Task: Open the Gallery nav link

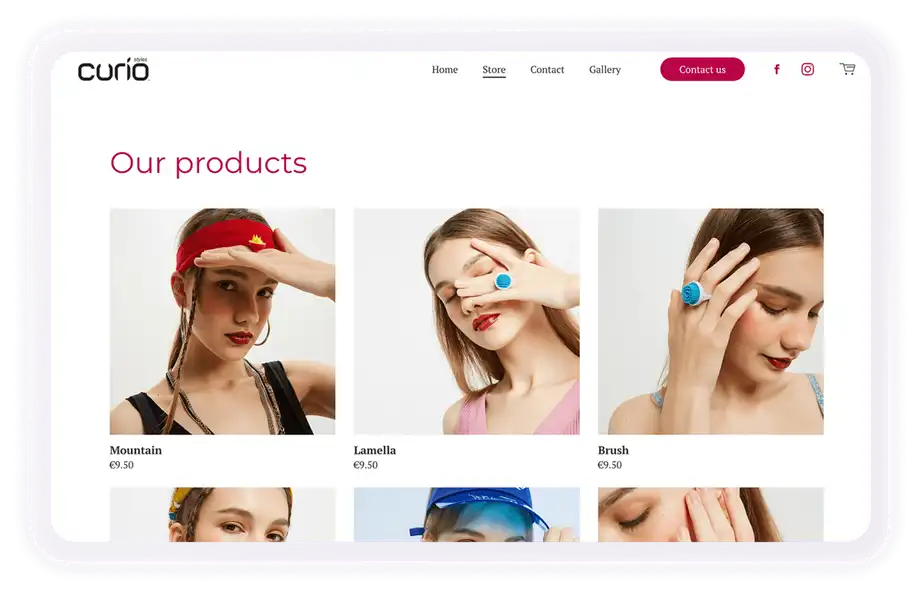Action: point(605,69)
